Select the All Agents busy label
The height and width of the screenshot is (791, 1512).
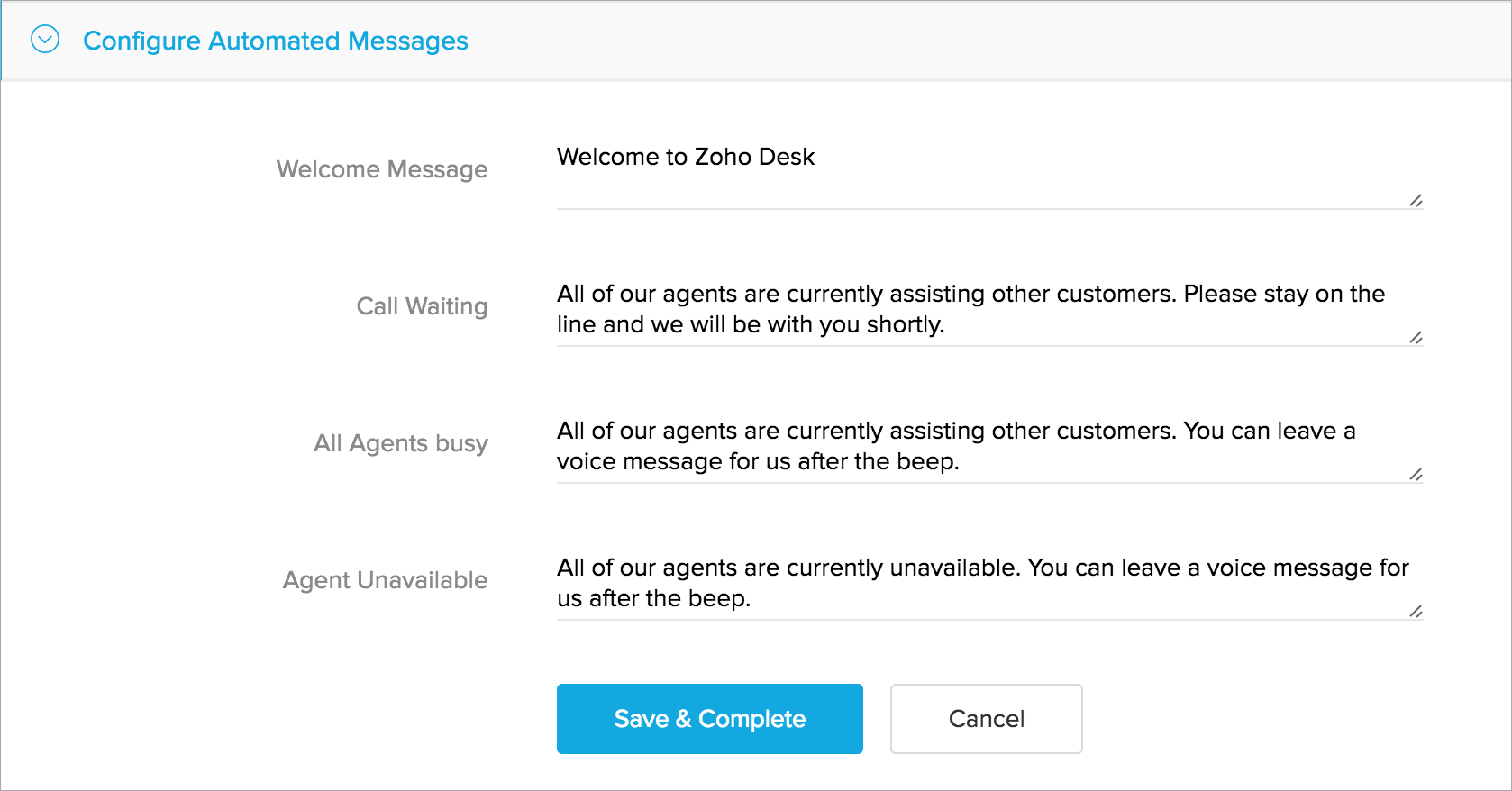(x=400, y=443)
